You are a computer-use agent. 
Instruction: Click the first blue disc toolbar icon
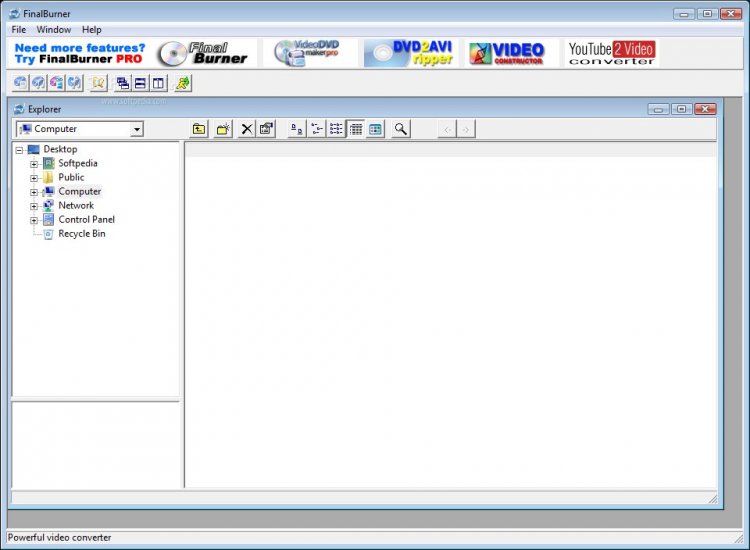click(20, 83)
